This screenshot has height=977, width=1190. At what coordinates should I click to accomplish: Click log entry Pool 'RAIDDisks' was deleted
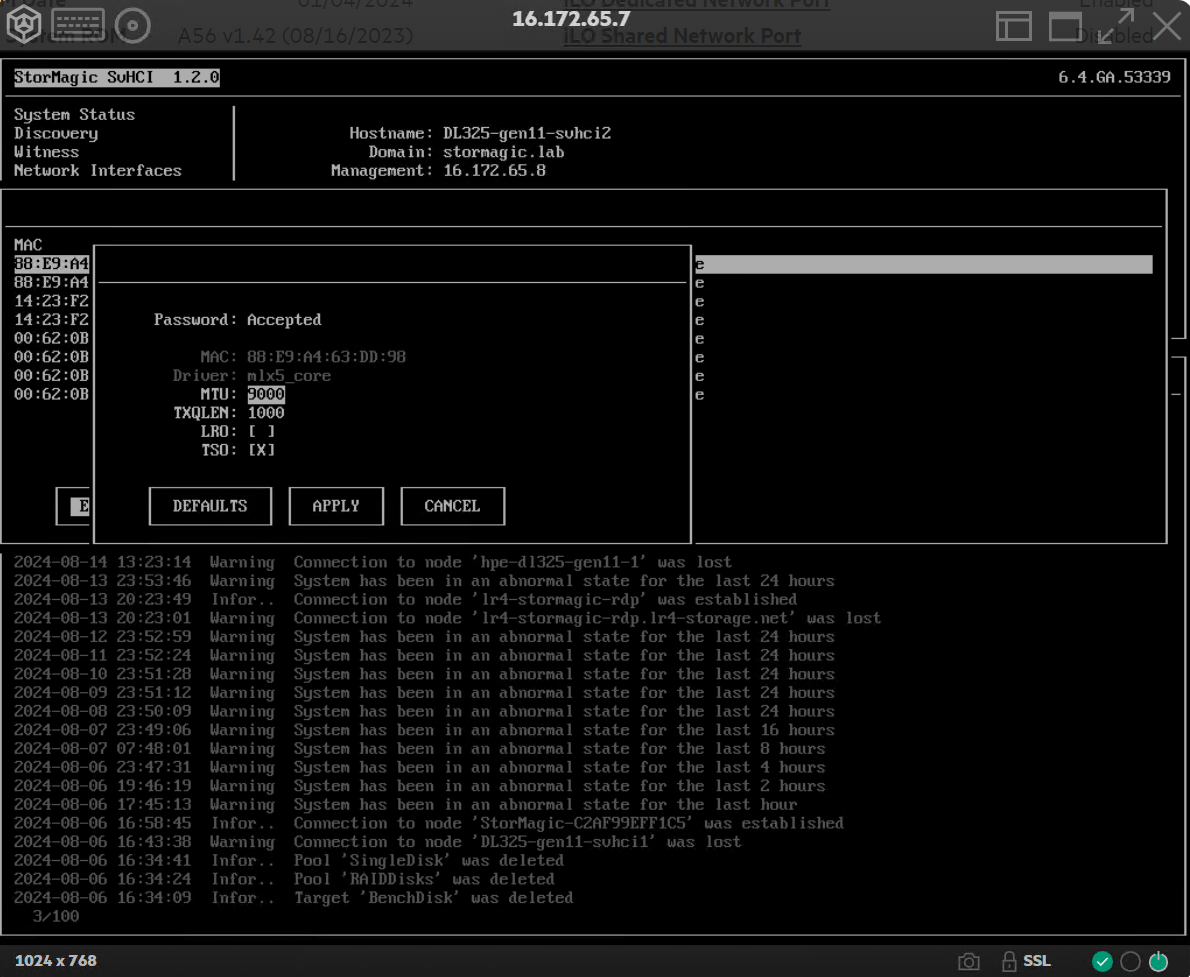click(x=284, y=879)
